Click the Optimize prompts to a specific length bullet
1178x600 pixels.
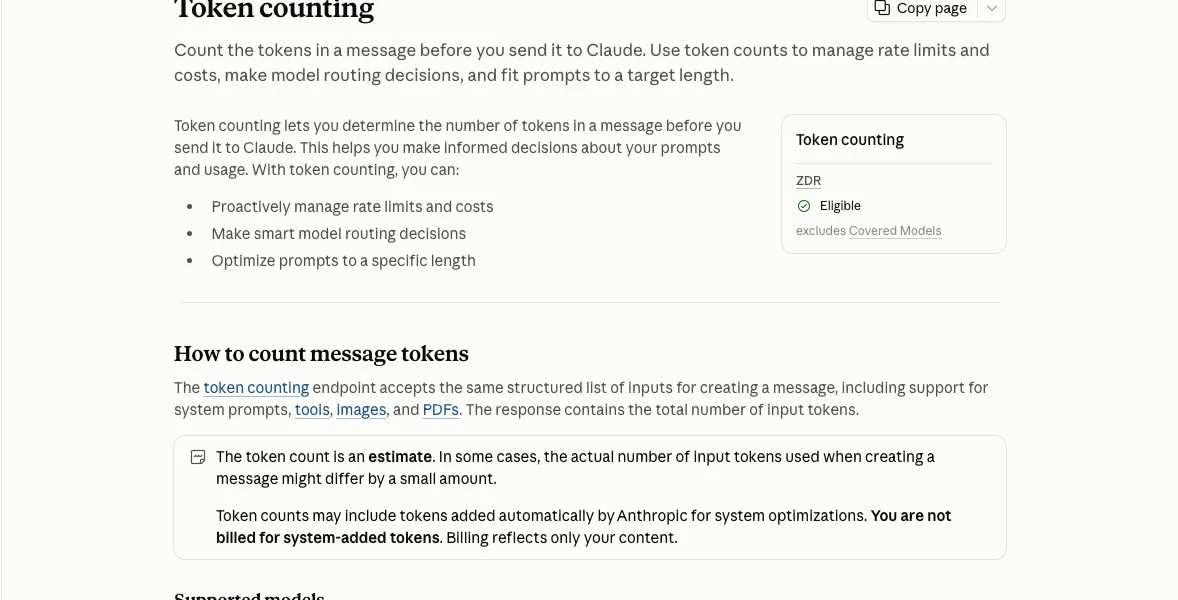click(x=343, y=261)
